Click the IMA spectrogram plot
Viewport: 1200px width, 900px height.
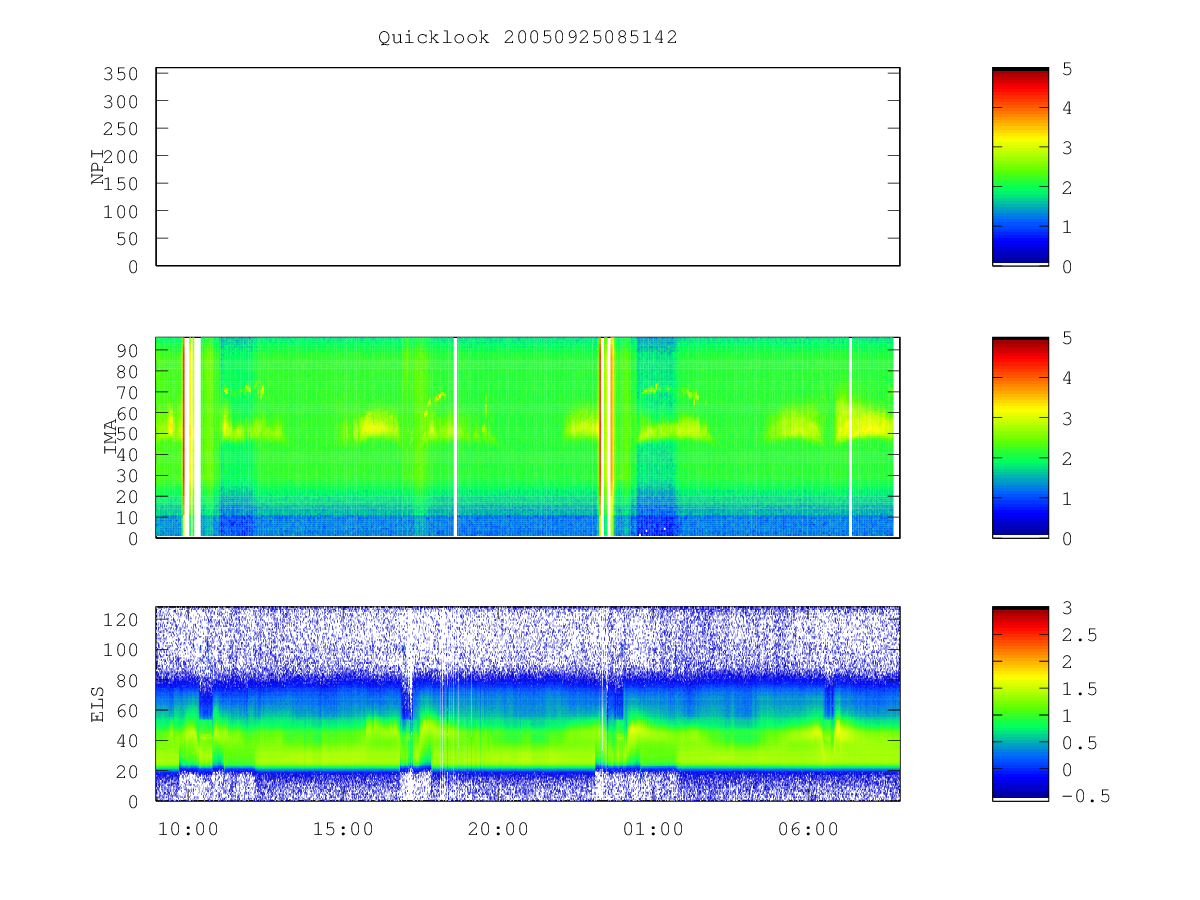click(528, 437)
